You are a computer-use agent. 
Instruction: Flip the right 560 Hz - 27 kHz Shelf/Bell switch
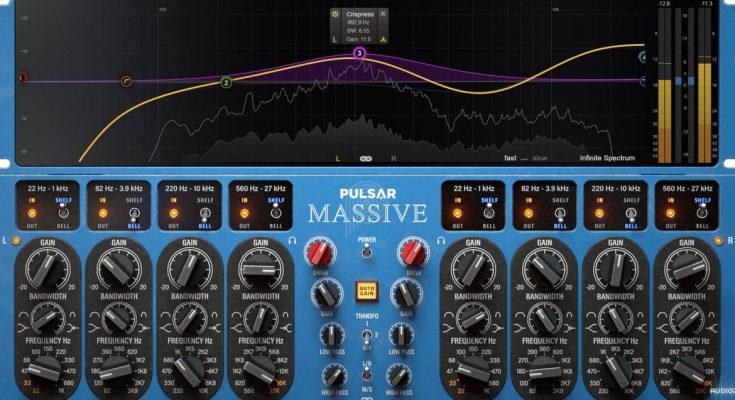pyautogui.click(x=703, y=213)
